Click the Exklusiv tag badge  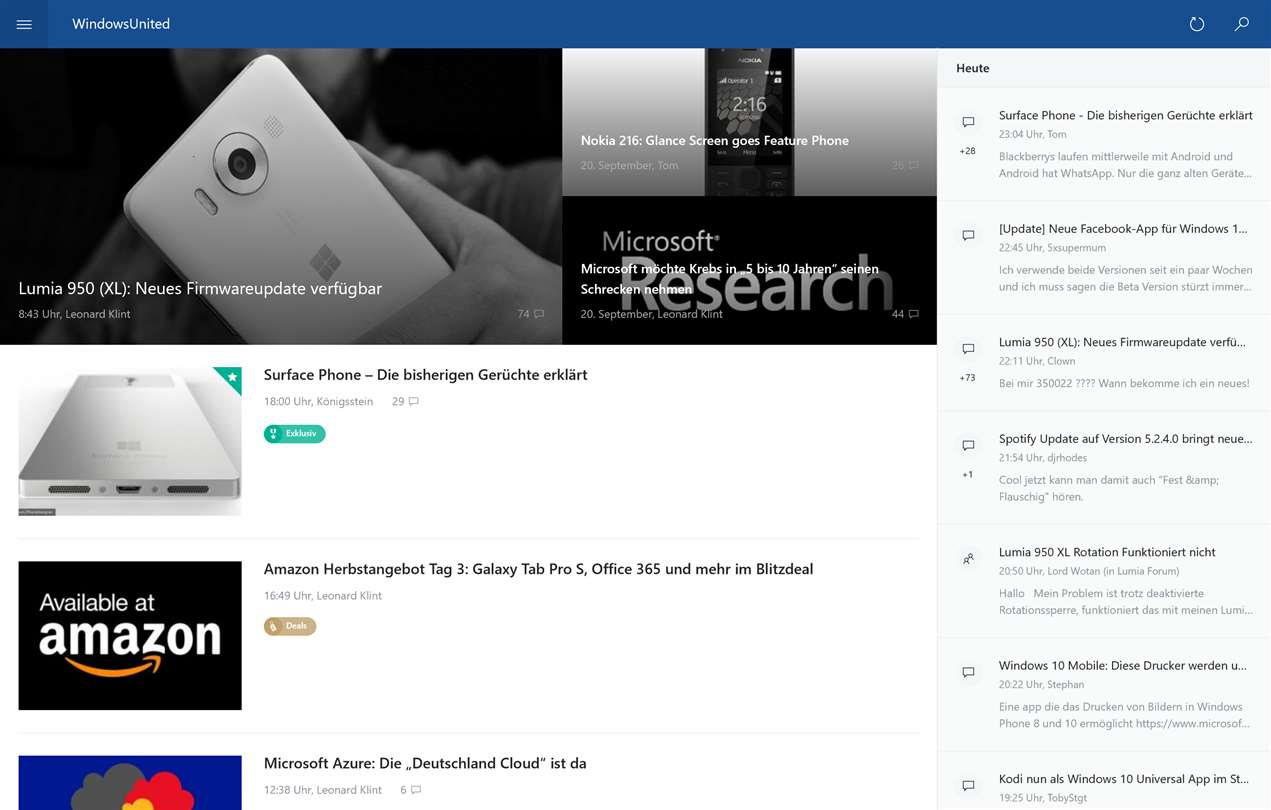coord(295,434)
